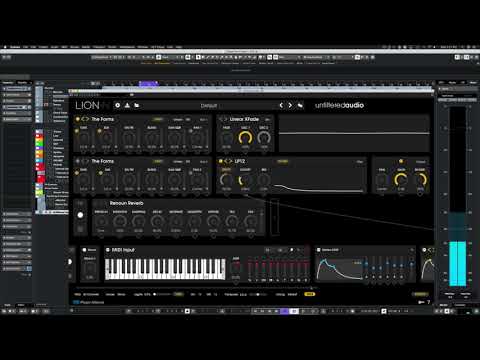Click the middle knob of the LP12 filter
Viewport: 480px width, 360px height.
click(x=245, y=180)
